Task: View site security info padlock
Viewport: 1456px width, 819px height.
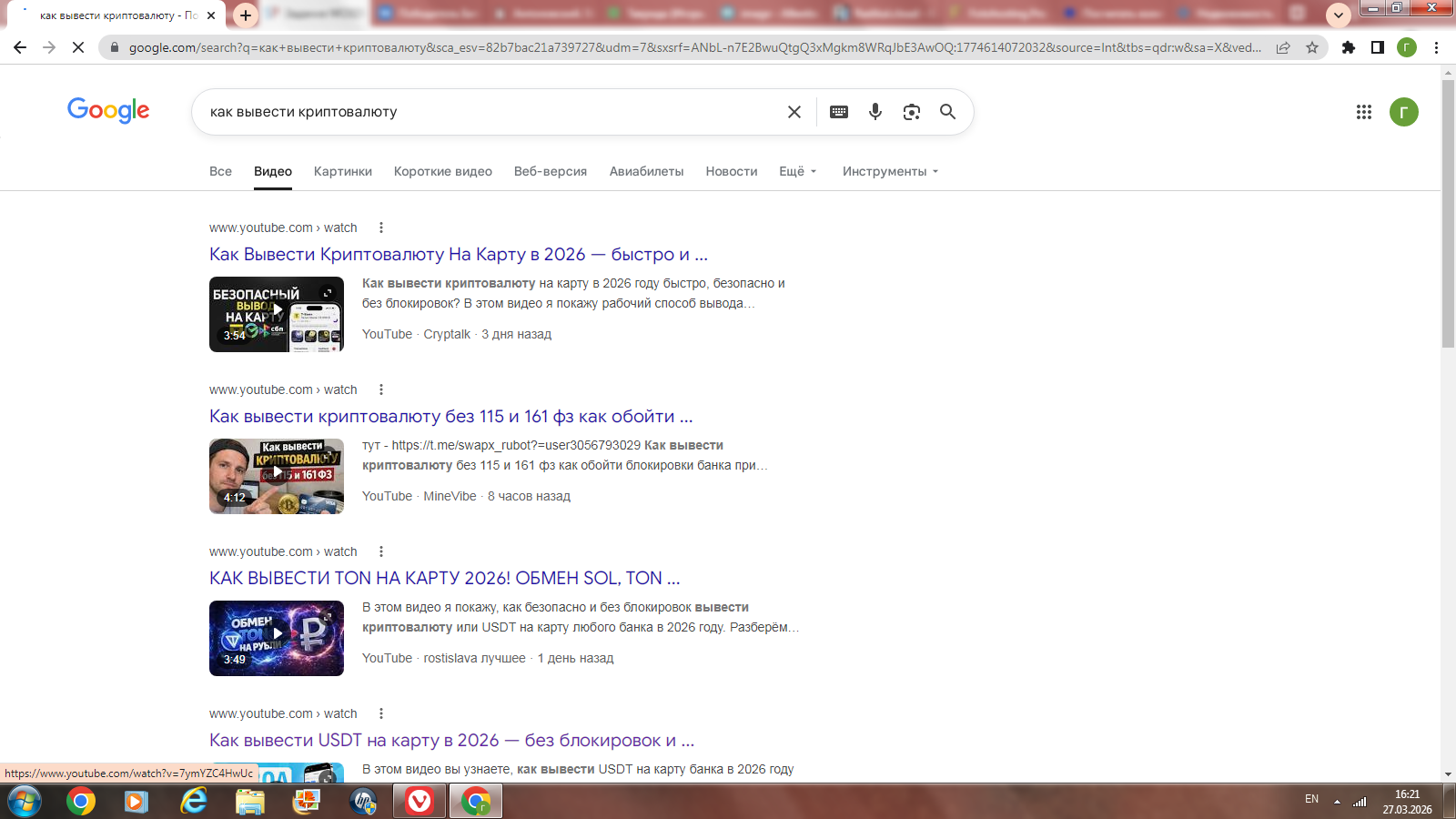Action: coord(114,47)
